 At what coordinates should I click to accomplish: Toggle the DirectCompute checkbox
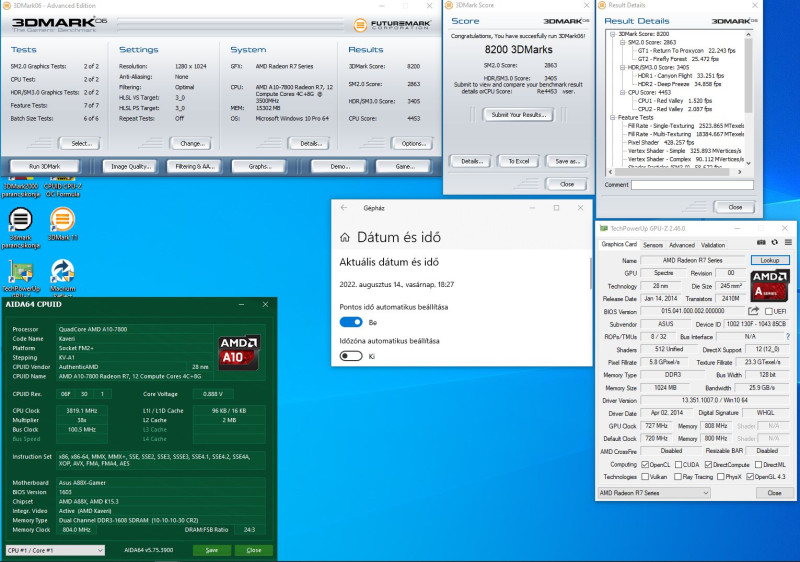click(708, 465)
